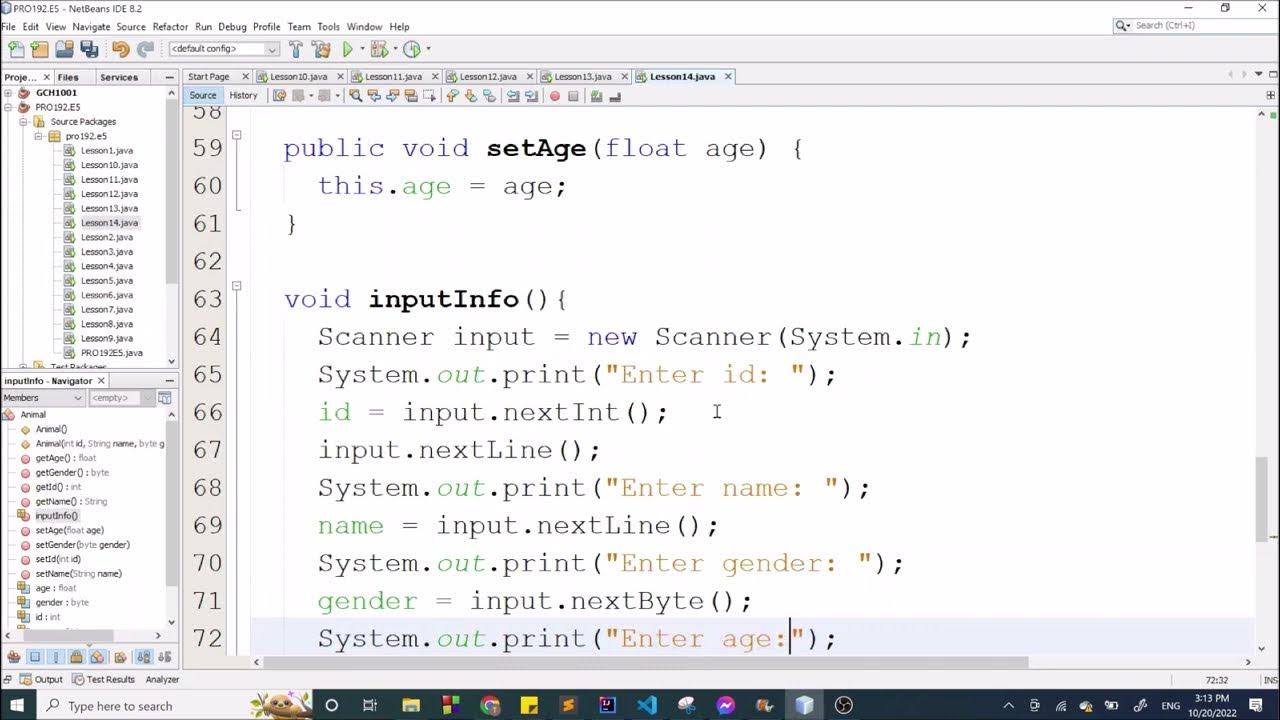Screen dimensions: 1280x720
Task: Expand the GCH1001 project node
Action: [x=8, y=93]
